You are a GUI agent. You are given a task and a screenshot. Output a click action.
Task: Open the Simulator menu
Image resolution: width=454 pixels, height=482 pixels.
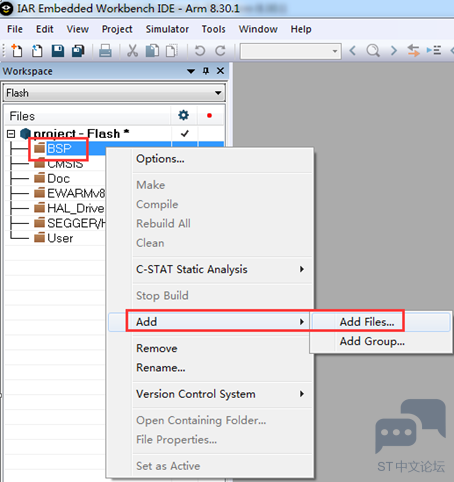(x=167, y=29)
